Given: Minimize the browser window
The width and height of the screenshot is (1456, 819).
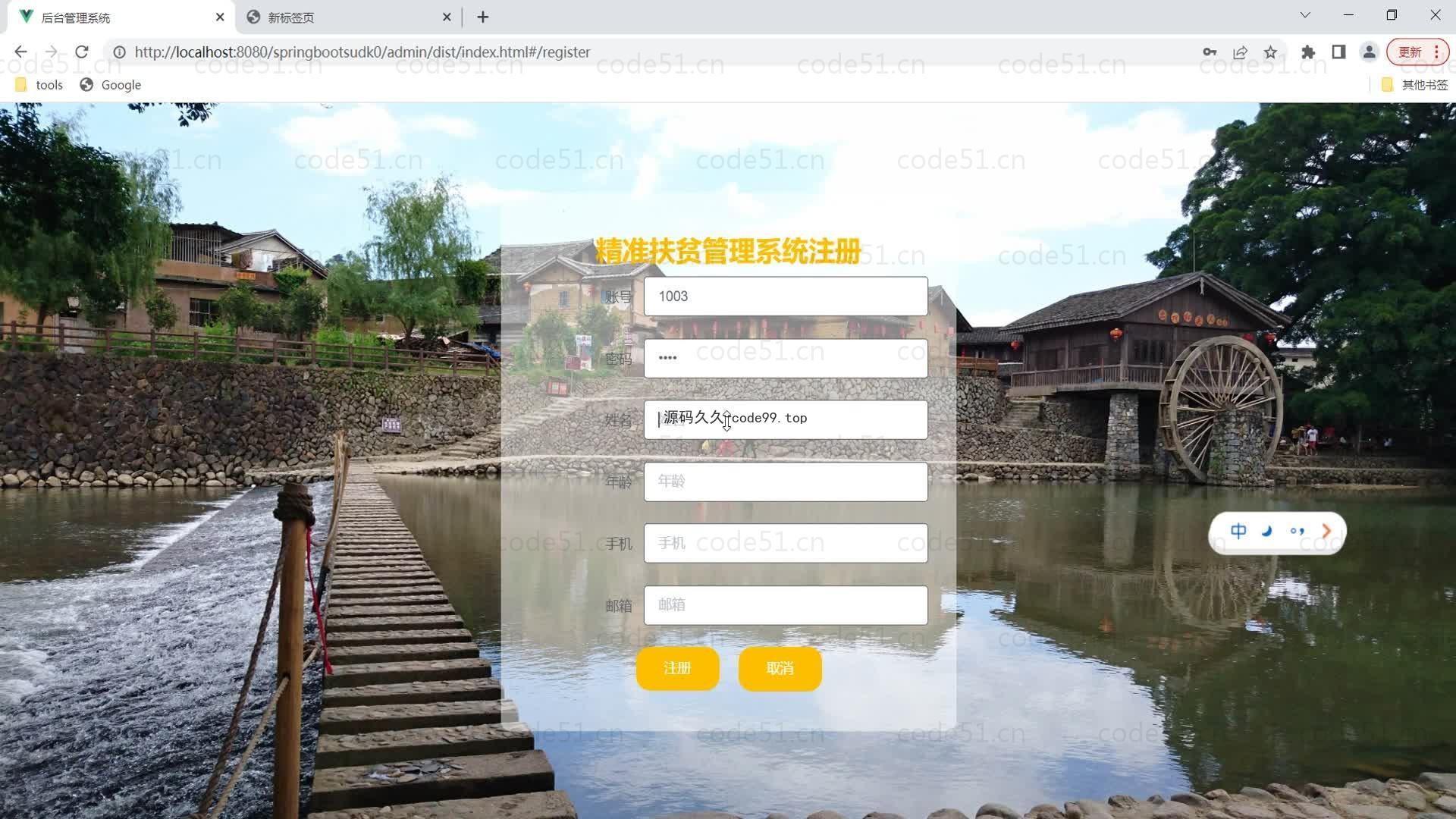Looking at the screenshot, I should click(x=1348, y=15).
